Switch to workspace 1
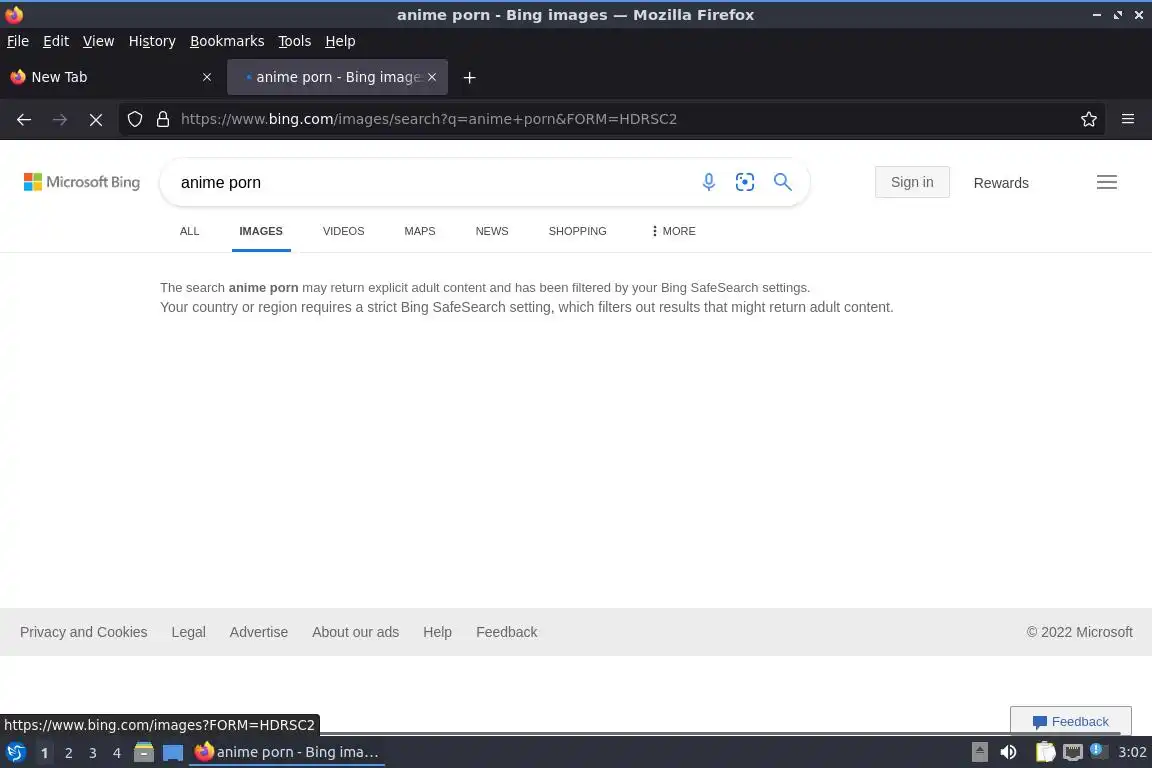This screenshot has width=1152, height=768. pos(44,753)
